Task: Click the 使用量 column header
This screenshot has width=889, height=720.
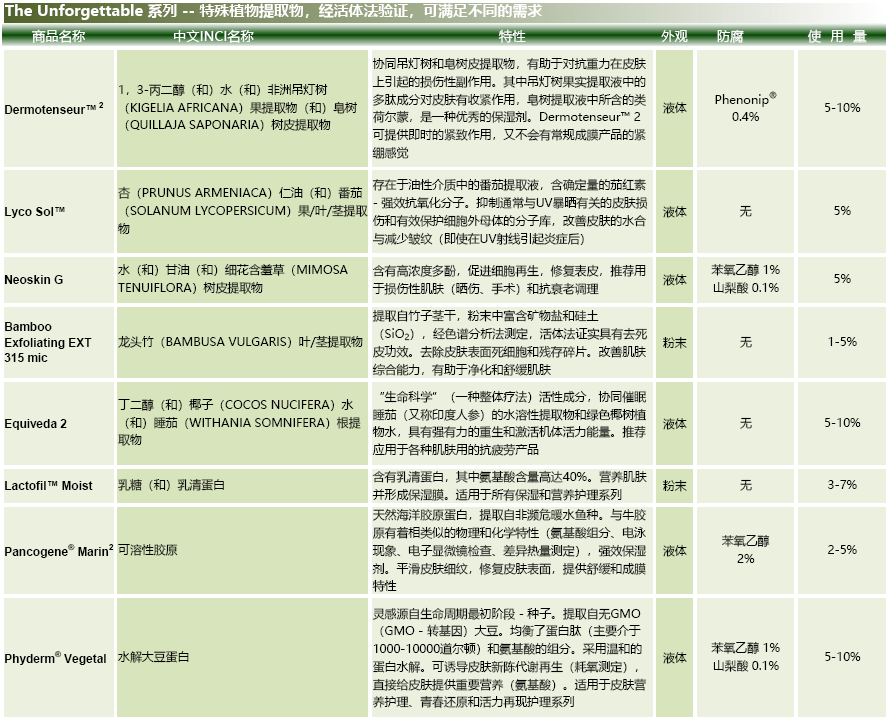Action: coord(837,36)
